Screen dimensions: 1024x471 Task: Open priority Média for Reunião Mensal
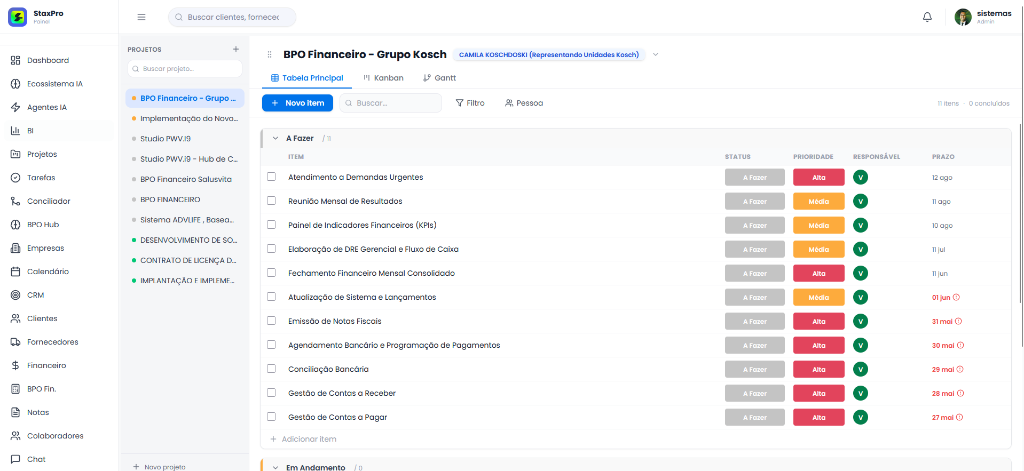(x=819, y=201)
